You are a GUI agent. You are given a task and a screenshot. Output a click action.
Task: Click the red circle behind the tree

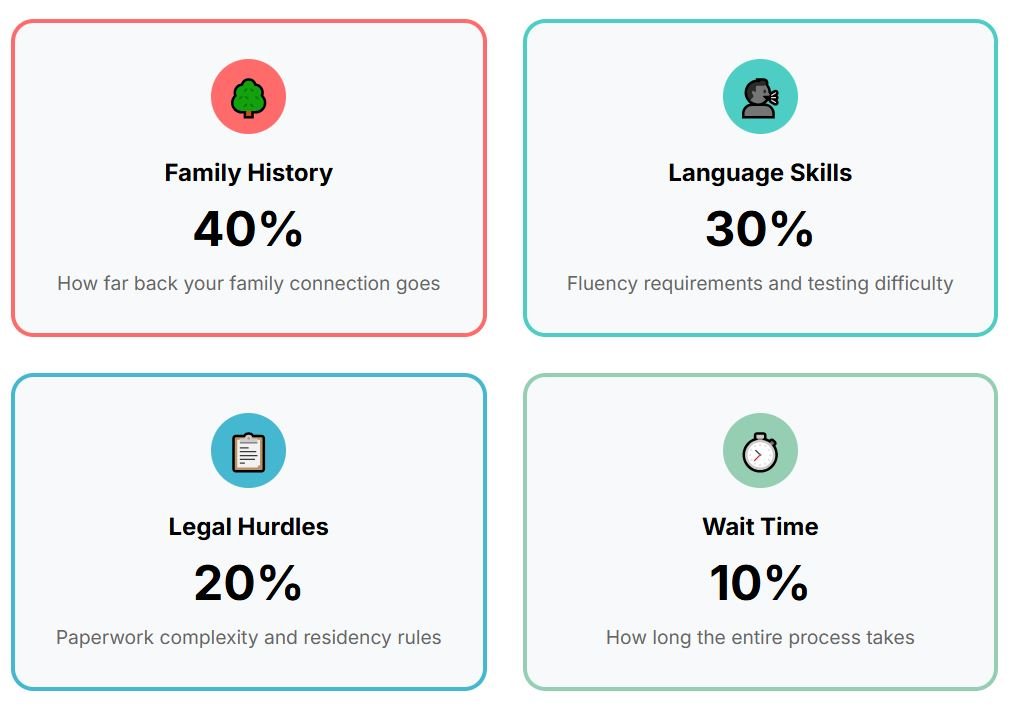pyautogui.click(x=248, y=97)
